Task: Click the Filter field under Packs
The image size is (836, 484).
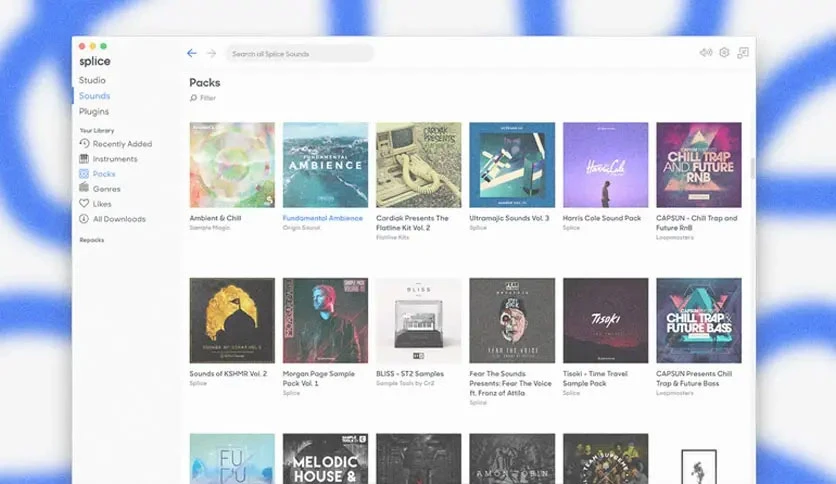Action: point(203,98)
